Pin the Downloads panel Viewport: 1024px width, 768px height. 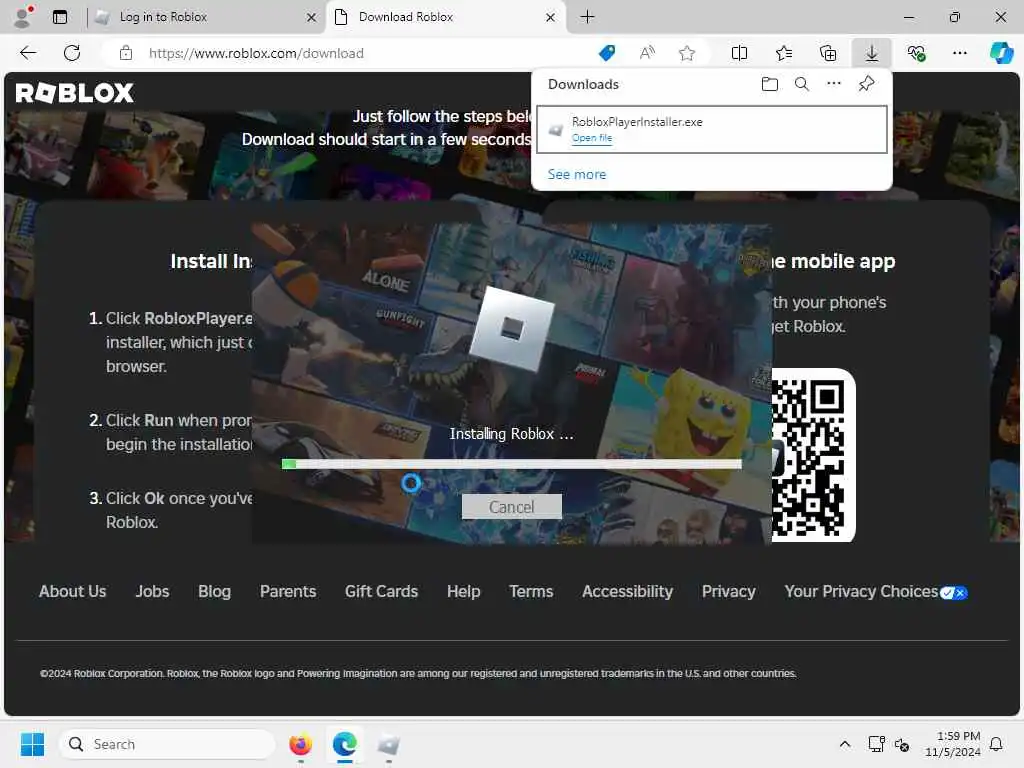867,84
